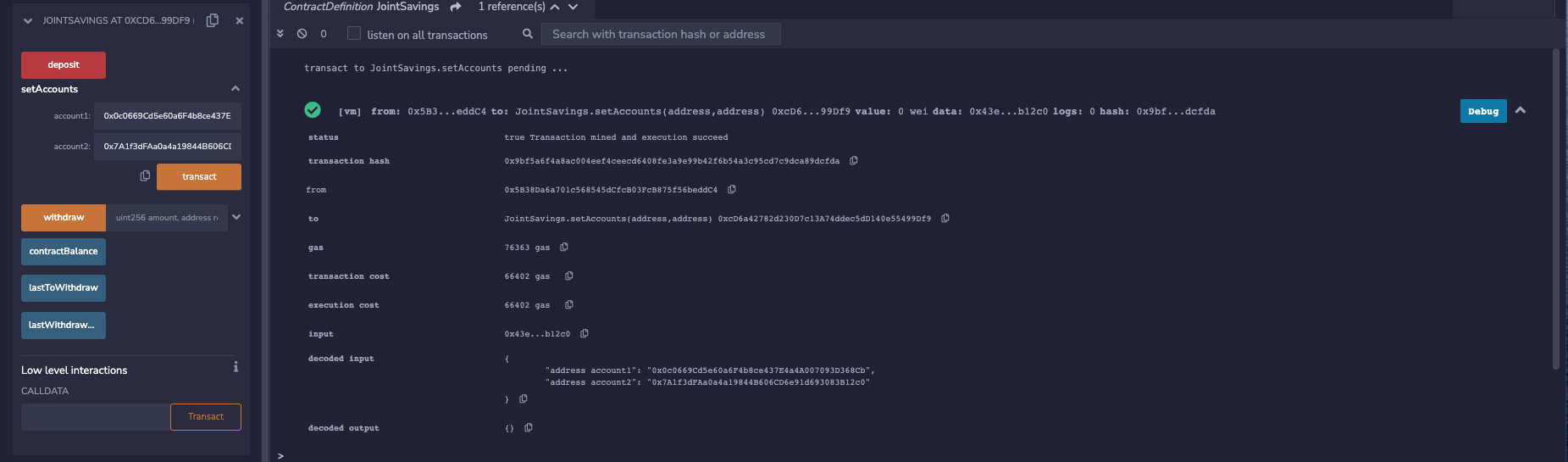Screen dimensions: 1568x462
Task: Copy the transaction hash value
Action: [x=854, y=160]
